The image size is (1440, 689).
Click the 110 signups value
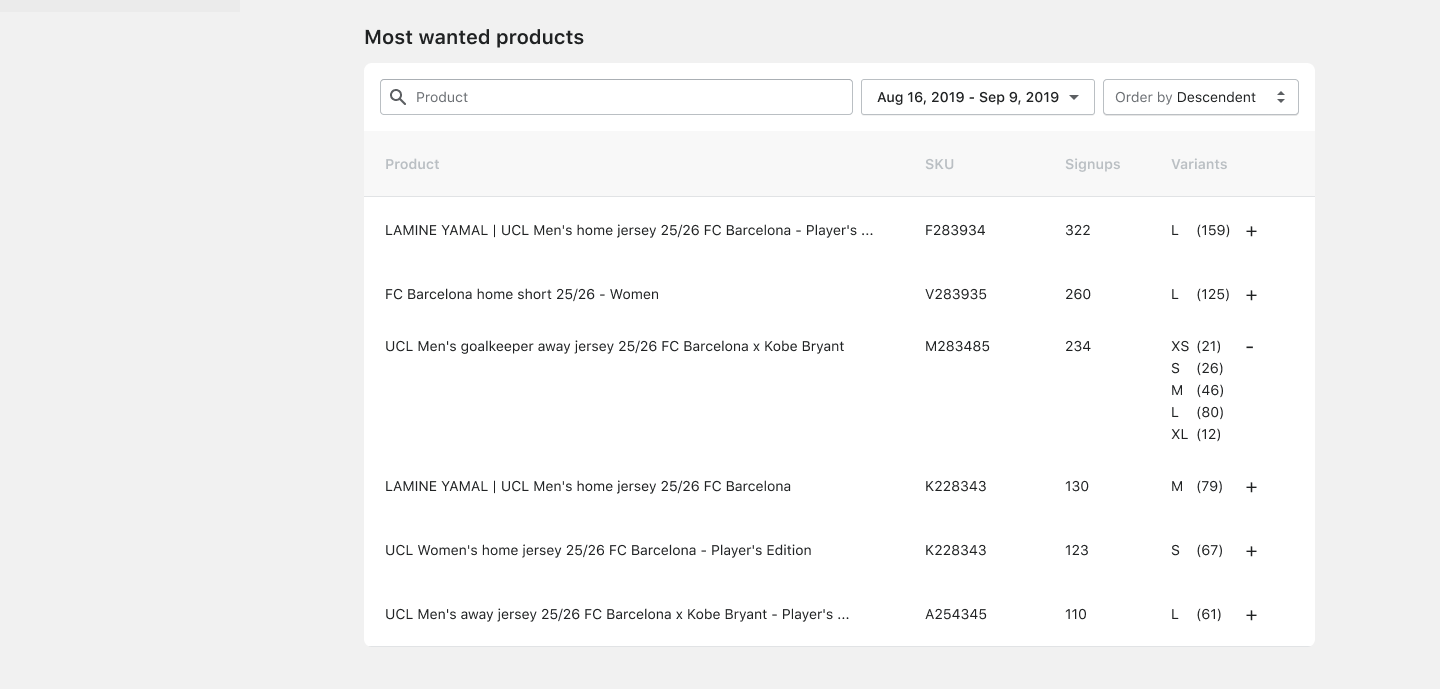(1076, 614)
